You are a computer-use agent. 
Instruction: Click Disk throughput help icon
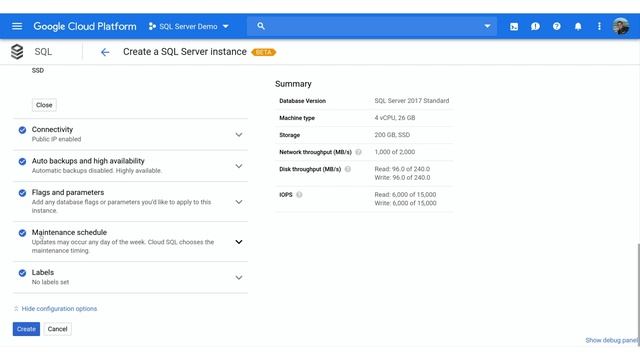point(348,169)
